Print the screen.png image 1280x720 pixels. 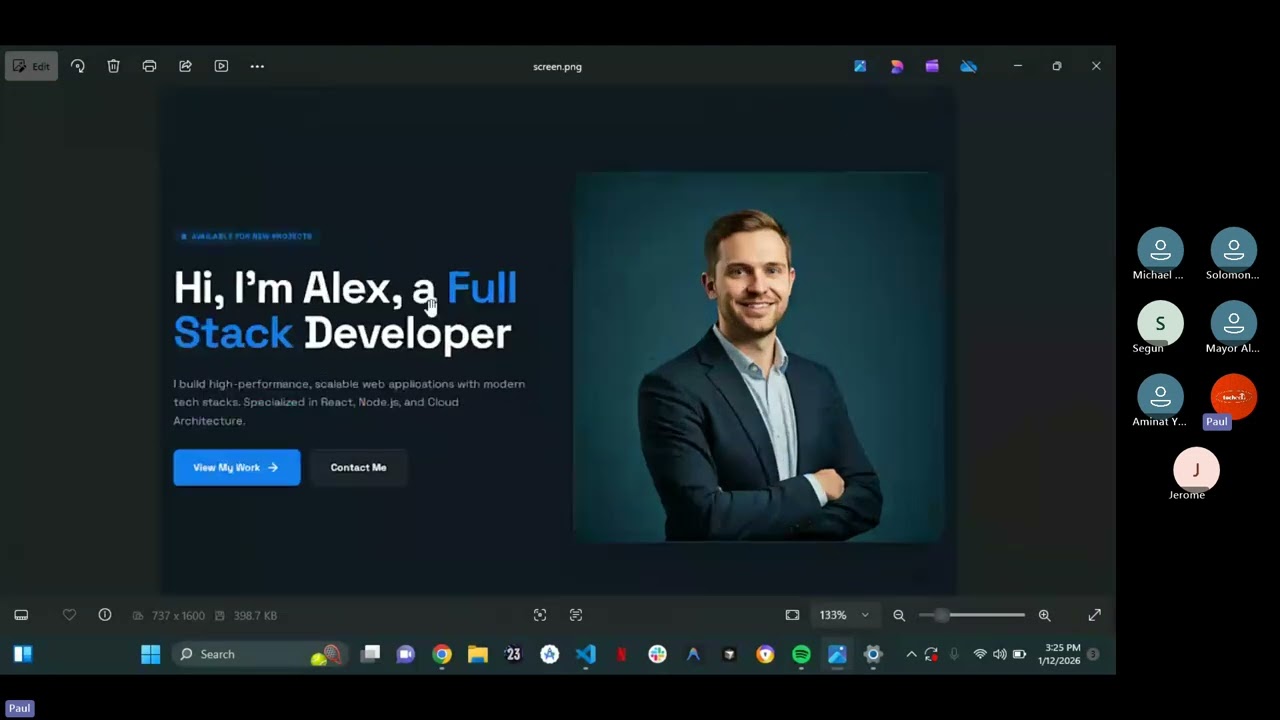click(x=149, y=66)
